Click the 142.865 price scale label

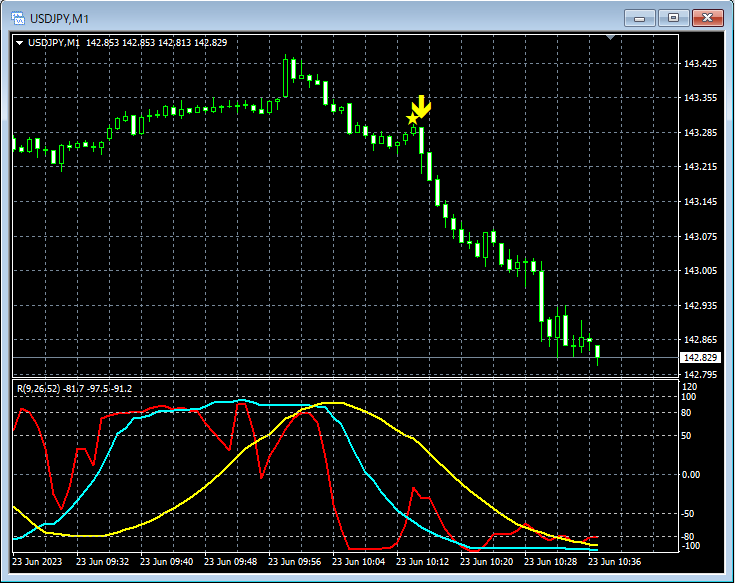click(700, 340)
